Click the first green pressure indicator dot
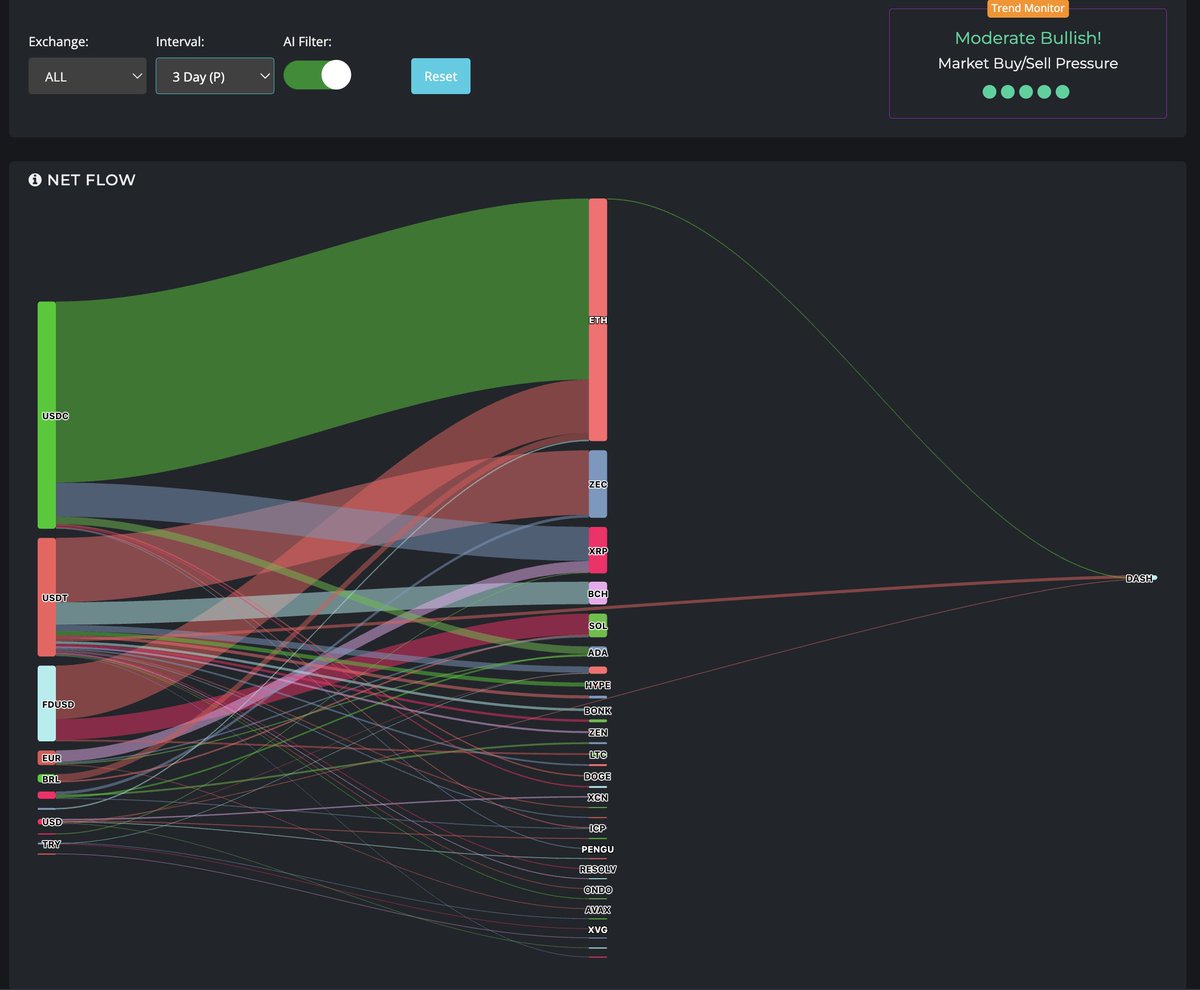This screenshot has height=990, width=1200. click(x=989, y=92)
